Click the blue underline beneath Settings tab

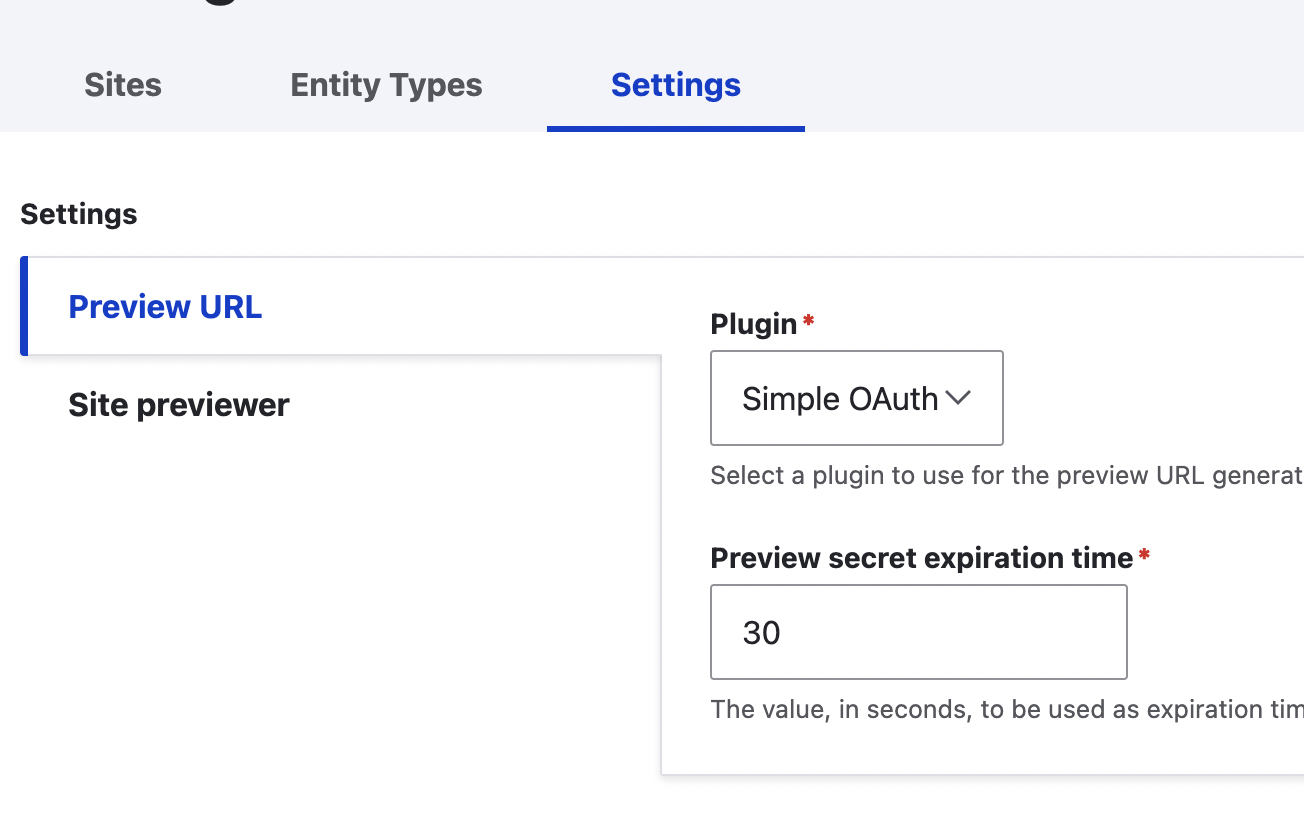675,128
